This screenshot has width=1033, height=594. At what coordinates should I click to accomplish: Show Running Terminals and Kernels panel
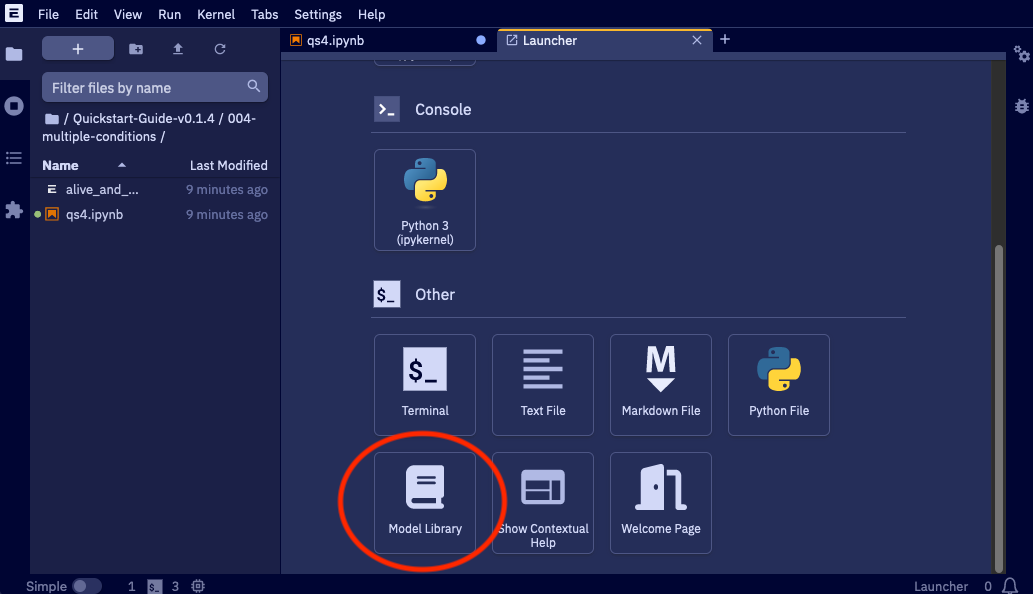point(14,106)
